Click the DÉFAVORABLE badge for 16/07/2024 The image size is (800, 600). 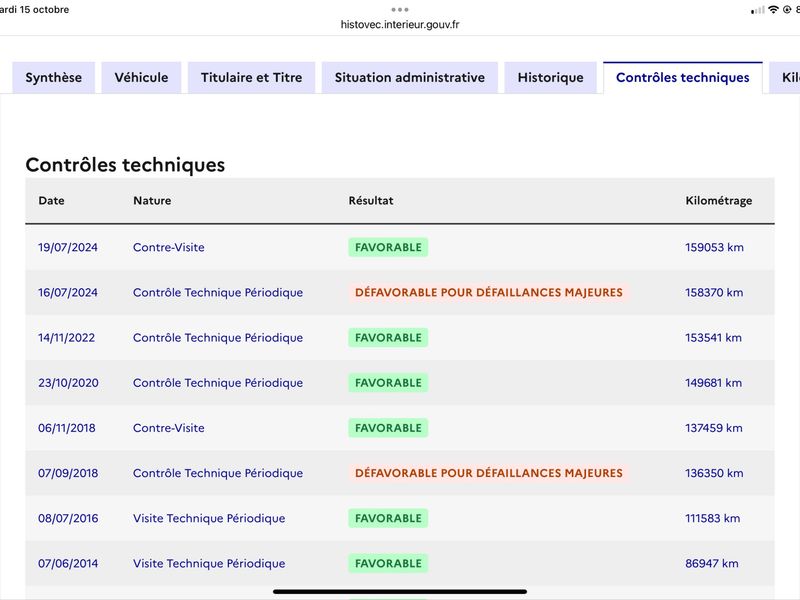489,292
